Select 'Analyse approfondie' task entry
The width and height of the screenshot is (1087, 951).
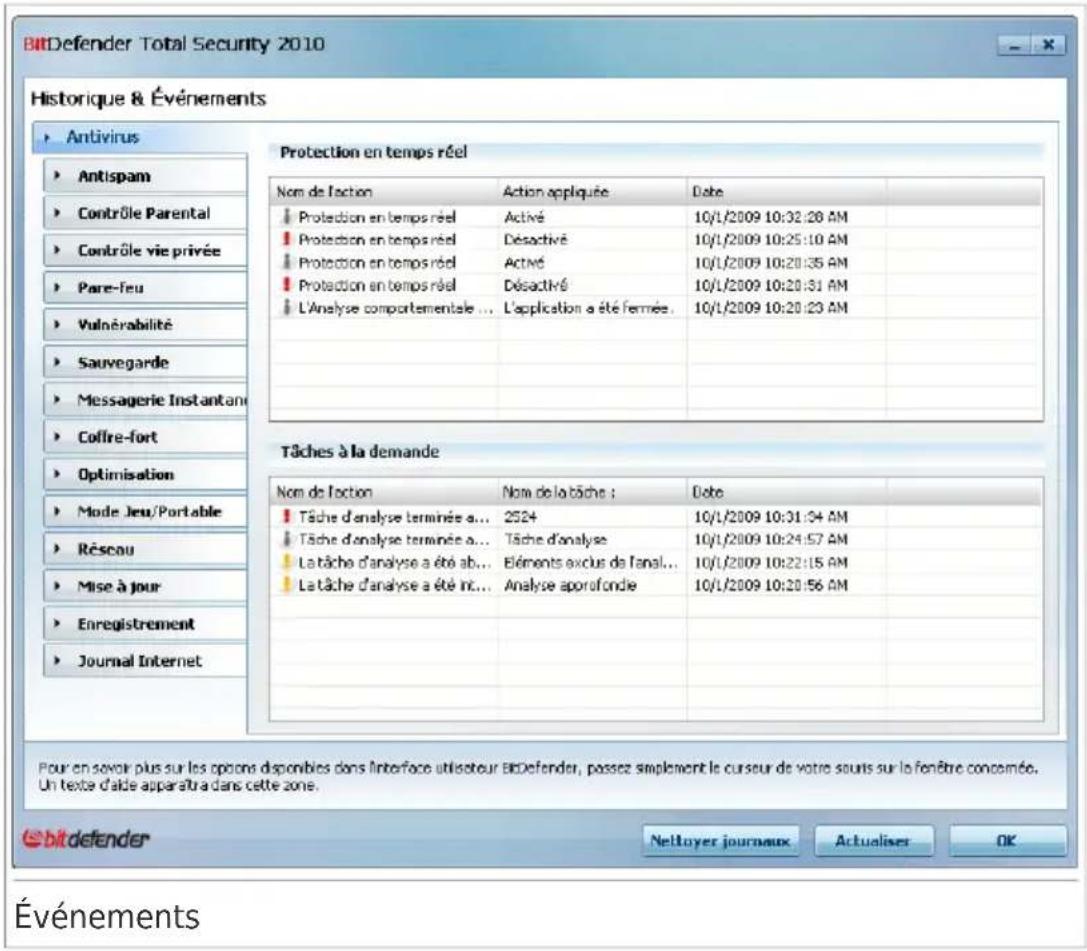pos(570,585)
